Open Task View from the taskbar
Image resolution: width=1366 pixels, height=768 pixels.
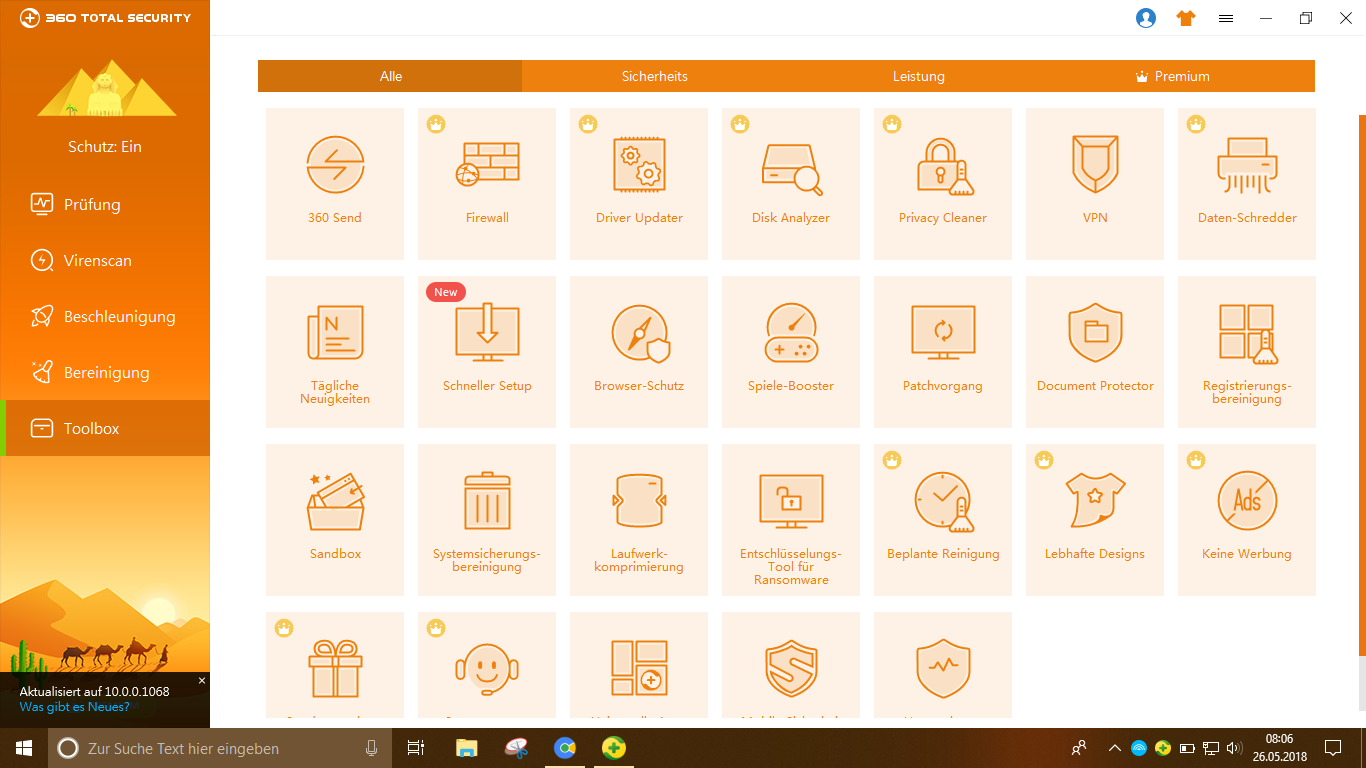[x=416, y=748]
